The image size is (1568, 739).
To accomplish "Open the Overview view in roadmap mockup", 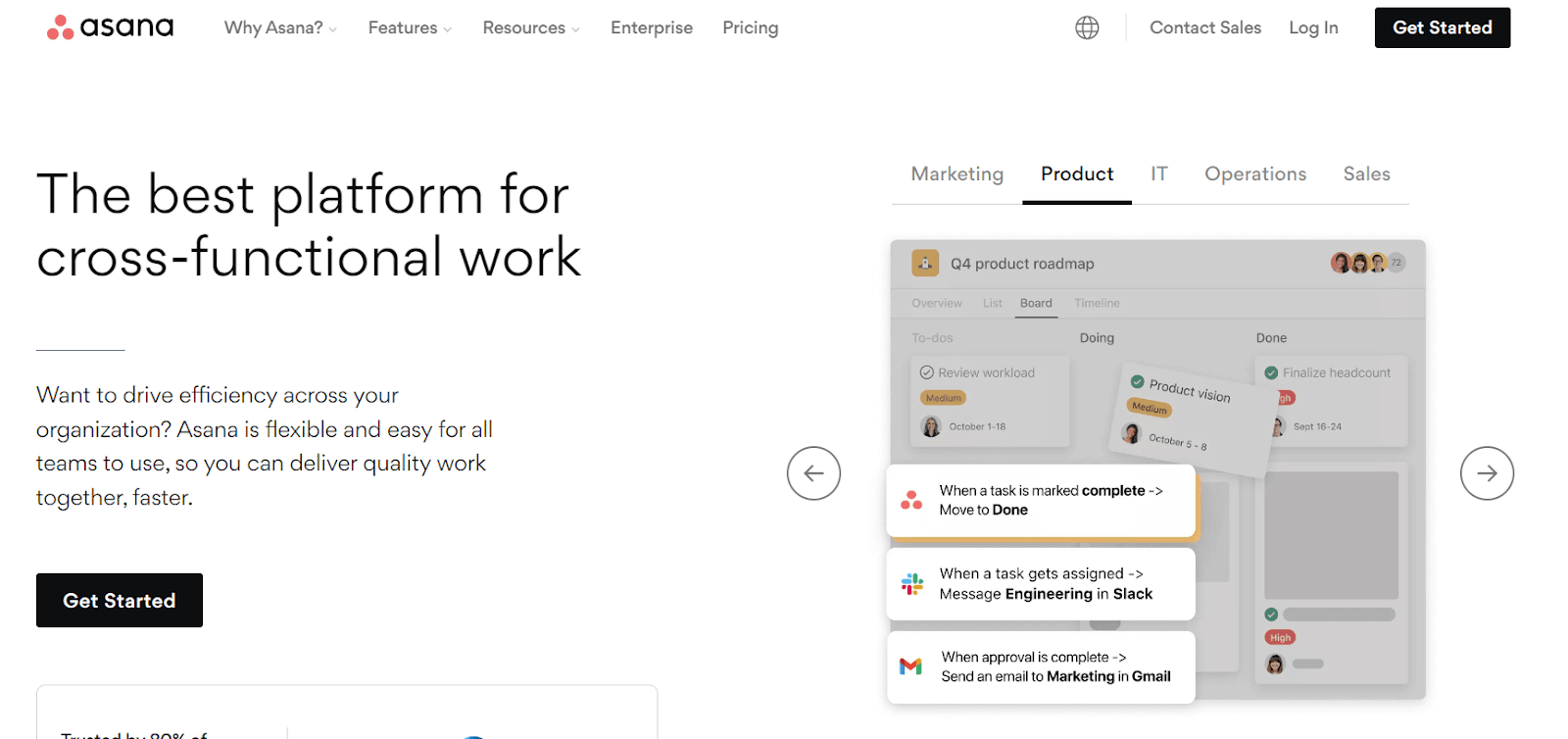I will [x=937, y=303].
